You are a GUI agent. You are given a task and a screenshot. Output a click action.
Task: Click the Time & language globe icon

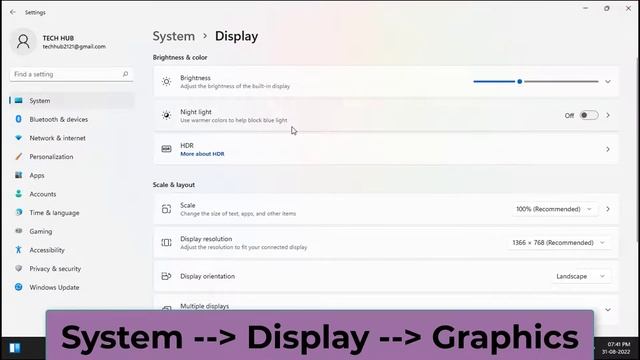click(18, 213)
